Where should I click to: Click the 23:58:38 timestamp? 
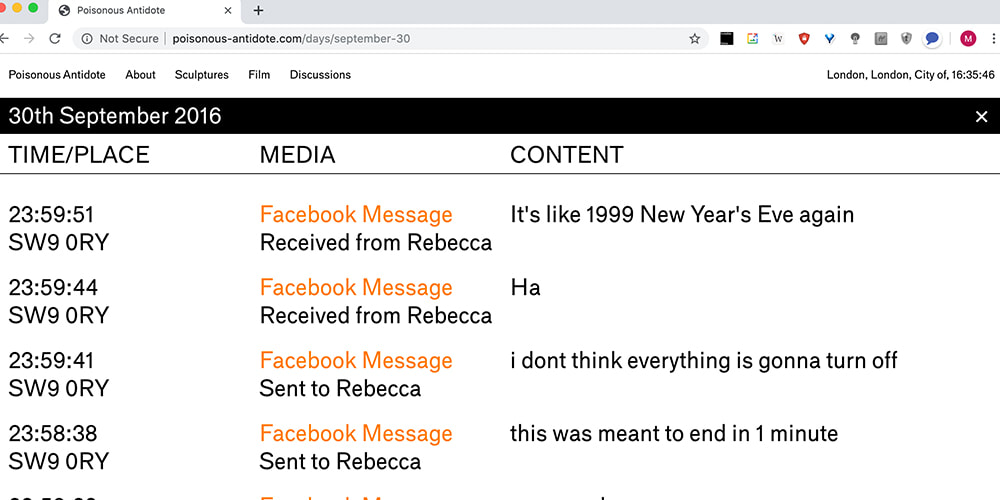coord(52,434)
